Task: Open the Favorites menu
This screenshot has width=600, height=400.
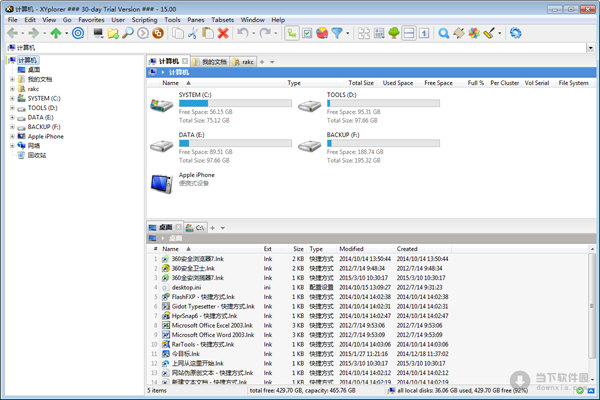Action: tap(91, 20)
